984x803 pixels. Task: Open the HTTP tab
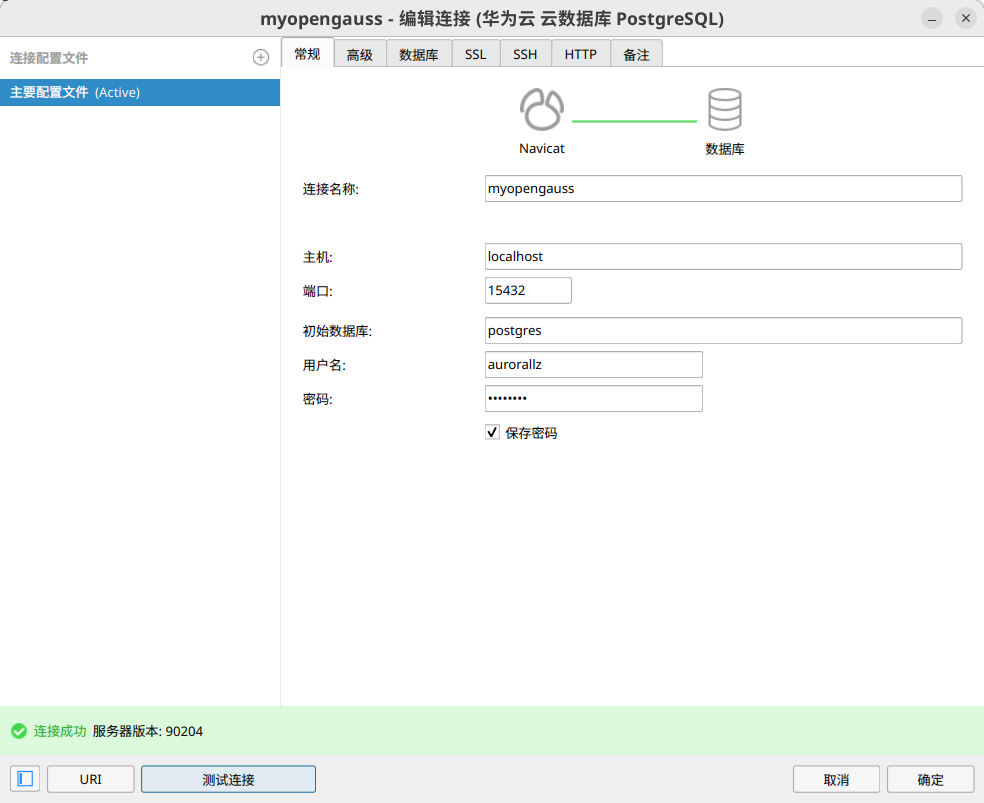click(580, 54)
